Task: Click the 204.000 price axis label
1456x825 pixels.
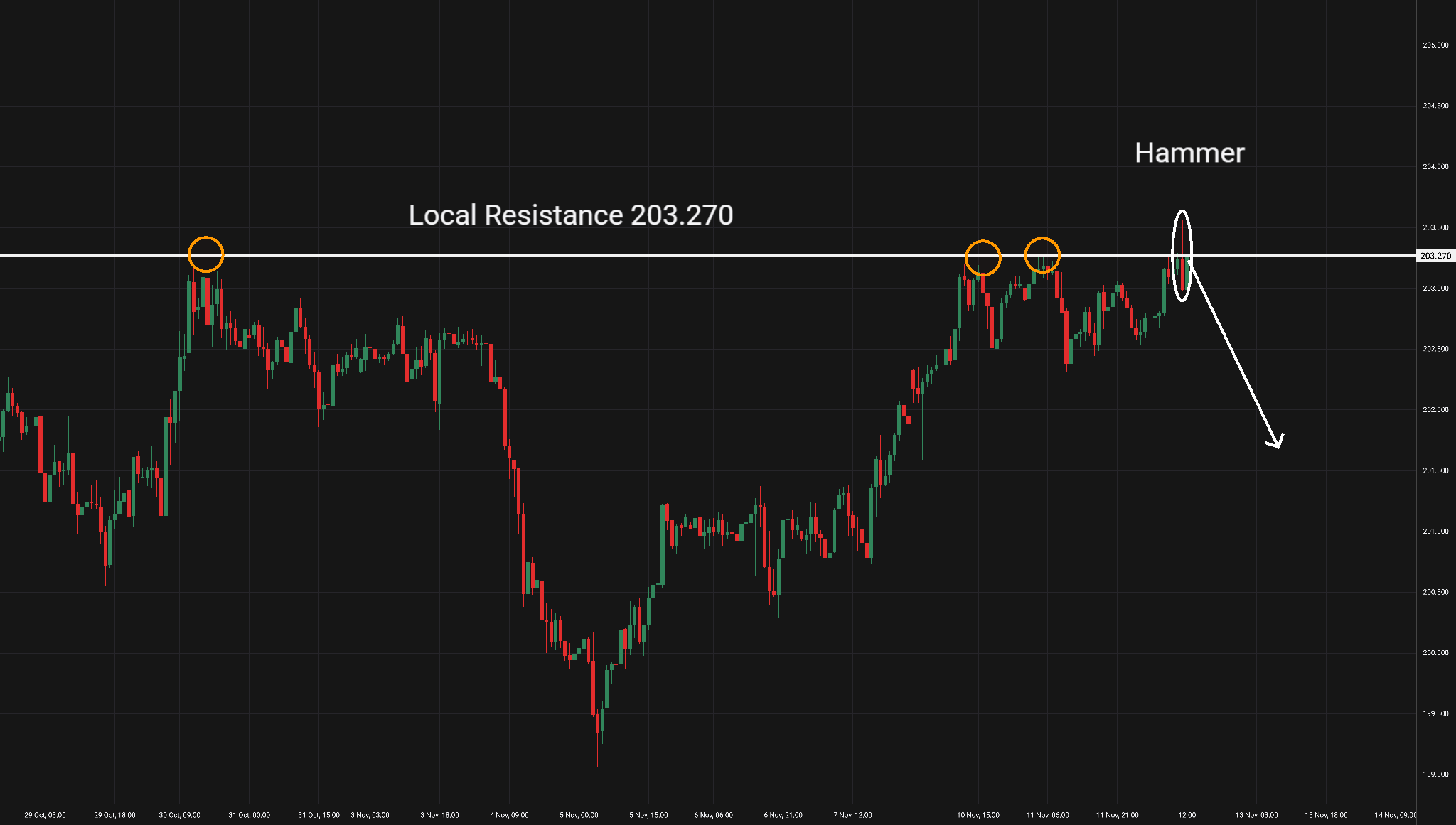Action: click(1435, 167)
